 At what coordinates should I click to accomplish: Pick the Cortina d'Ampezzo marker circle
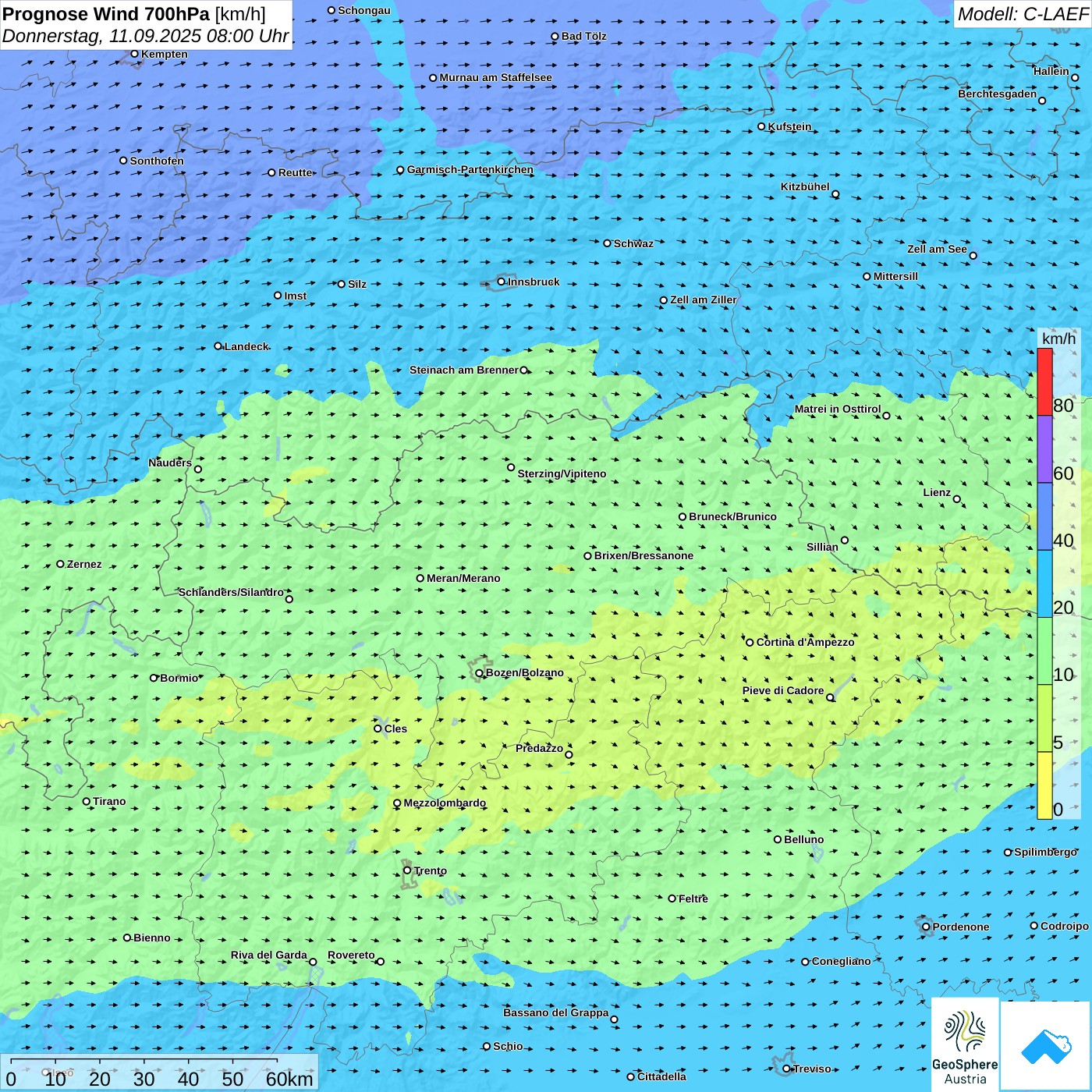click(x=750, y=643)
